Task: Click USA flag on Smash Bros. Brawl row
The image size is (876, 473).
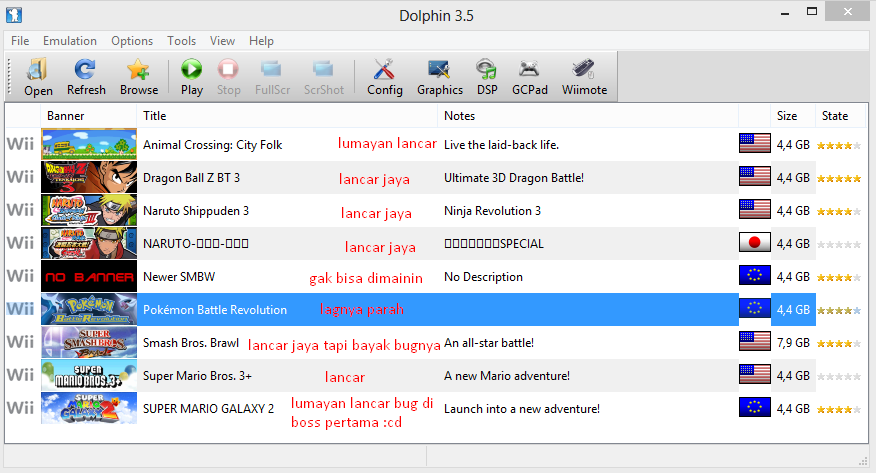Action: [x=754, y=341]
